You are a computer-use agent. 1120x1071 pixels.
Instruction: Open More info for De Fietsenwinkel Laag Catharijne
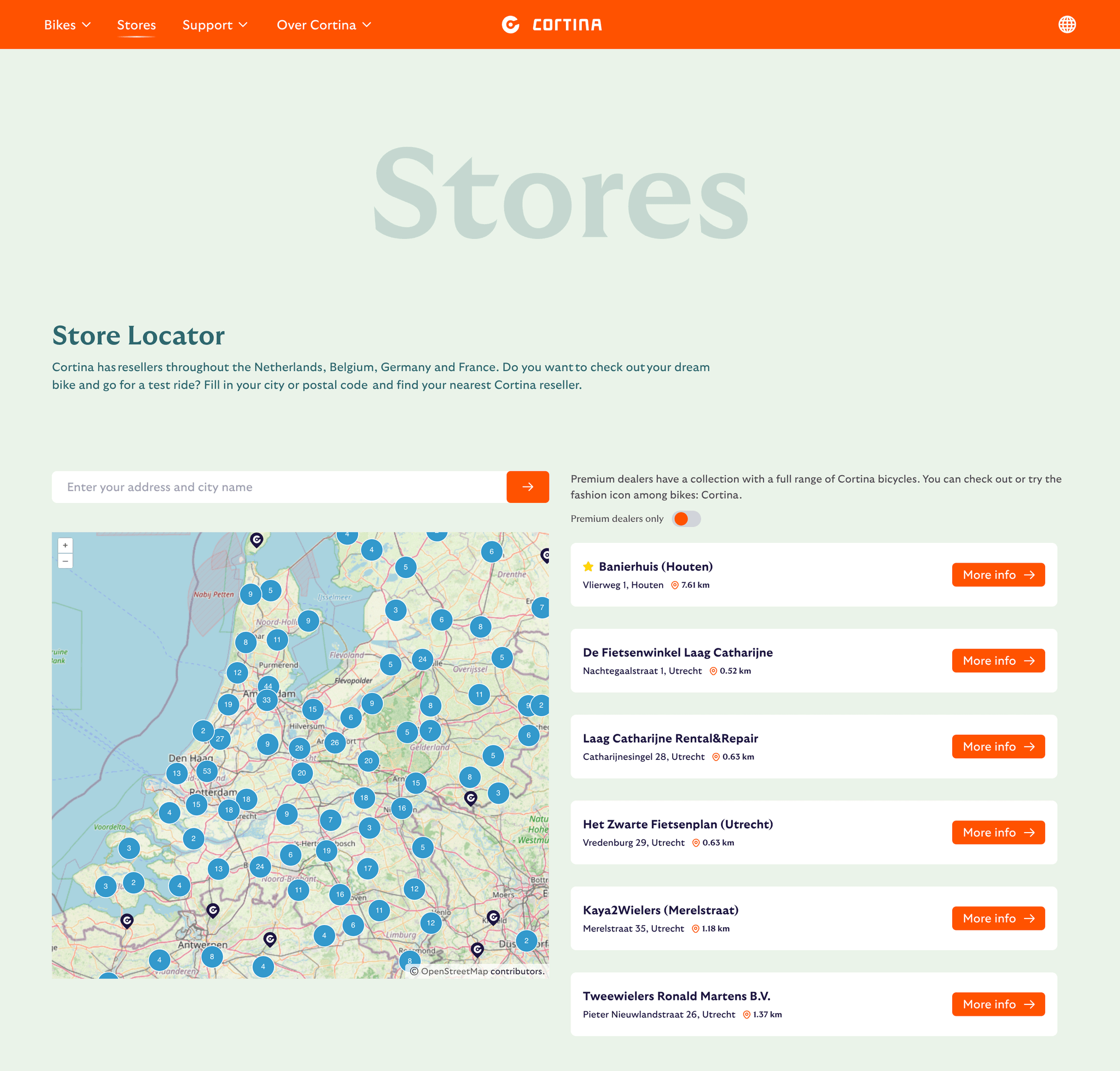tap(998, 660)
